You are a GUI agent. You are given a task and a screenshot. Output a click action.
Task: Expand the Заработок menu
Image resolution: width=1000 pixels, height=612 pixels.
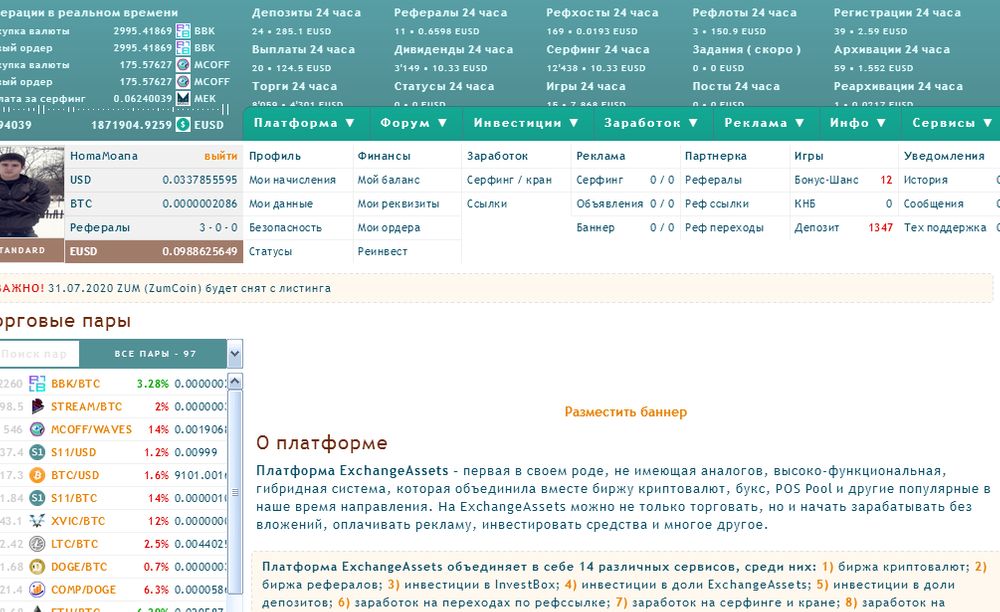(x=651, y=123)
